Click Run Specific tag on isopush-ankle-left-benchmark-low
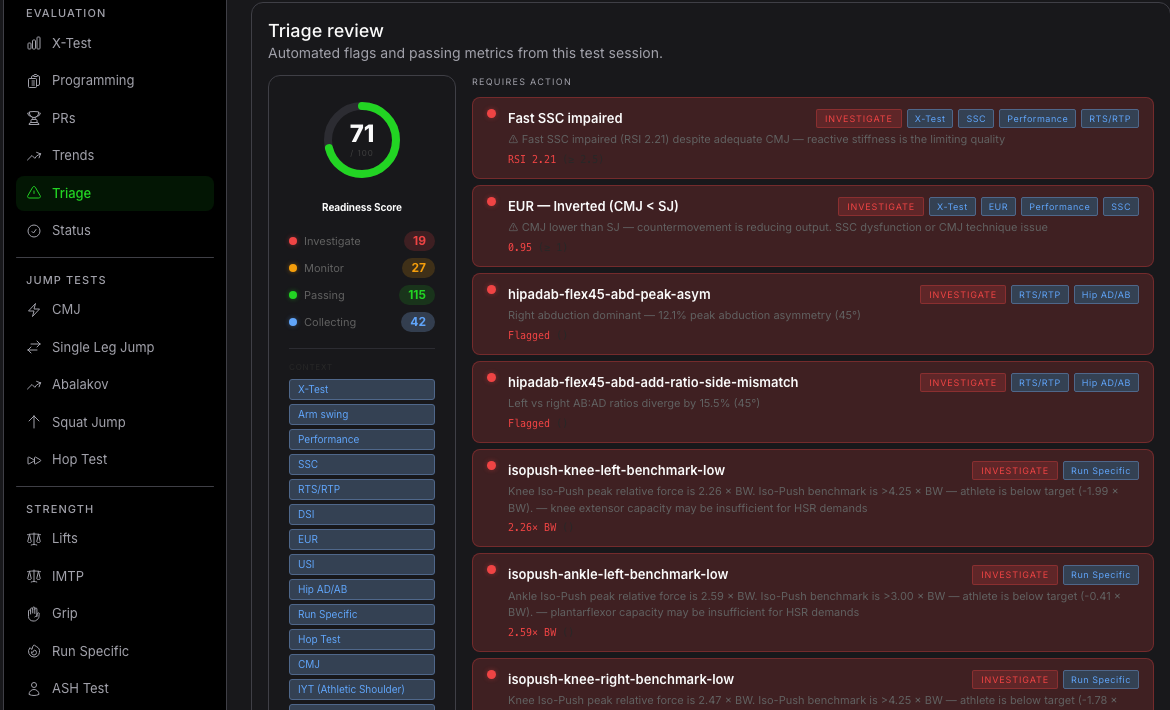The image size is (1170, 710). coord(1101,575)
